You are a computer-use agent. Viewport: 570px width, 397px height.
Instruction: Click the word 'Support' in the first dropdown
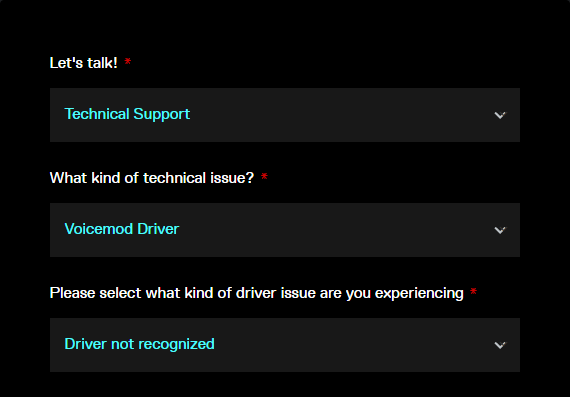(162, 114)
